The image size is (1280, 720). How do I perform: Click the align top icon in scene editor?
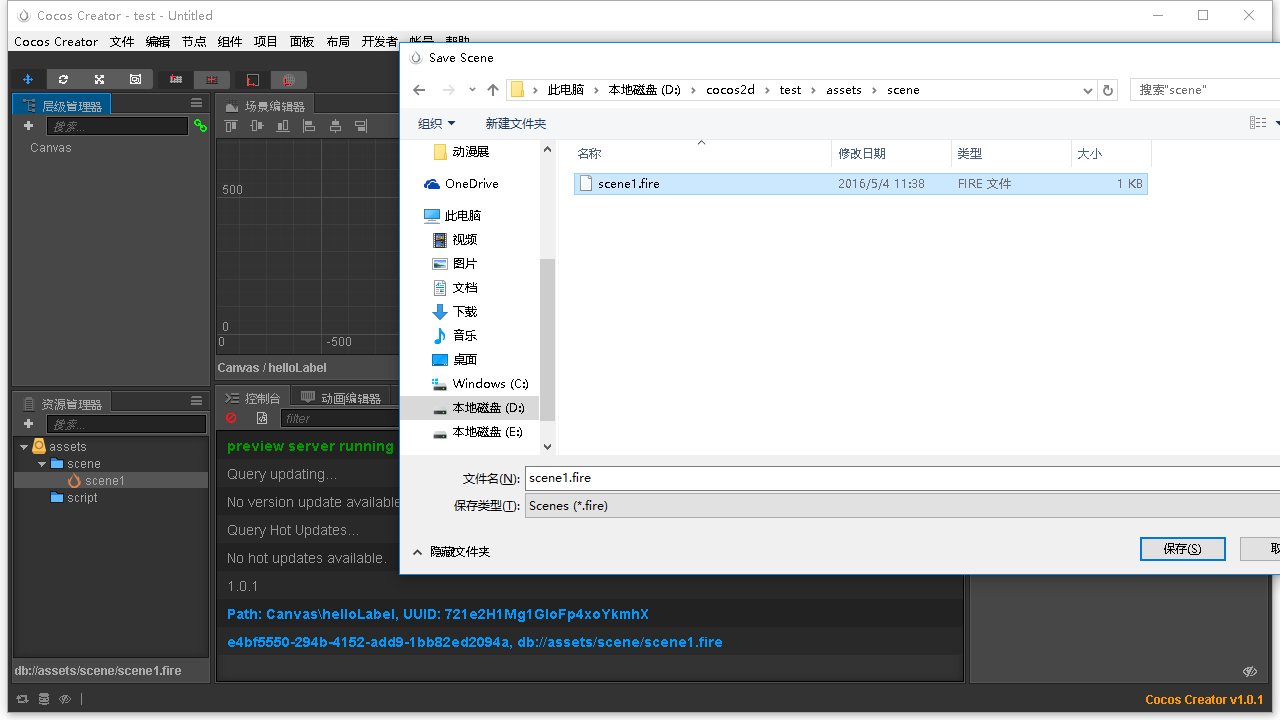(231, 126)
